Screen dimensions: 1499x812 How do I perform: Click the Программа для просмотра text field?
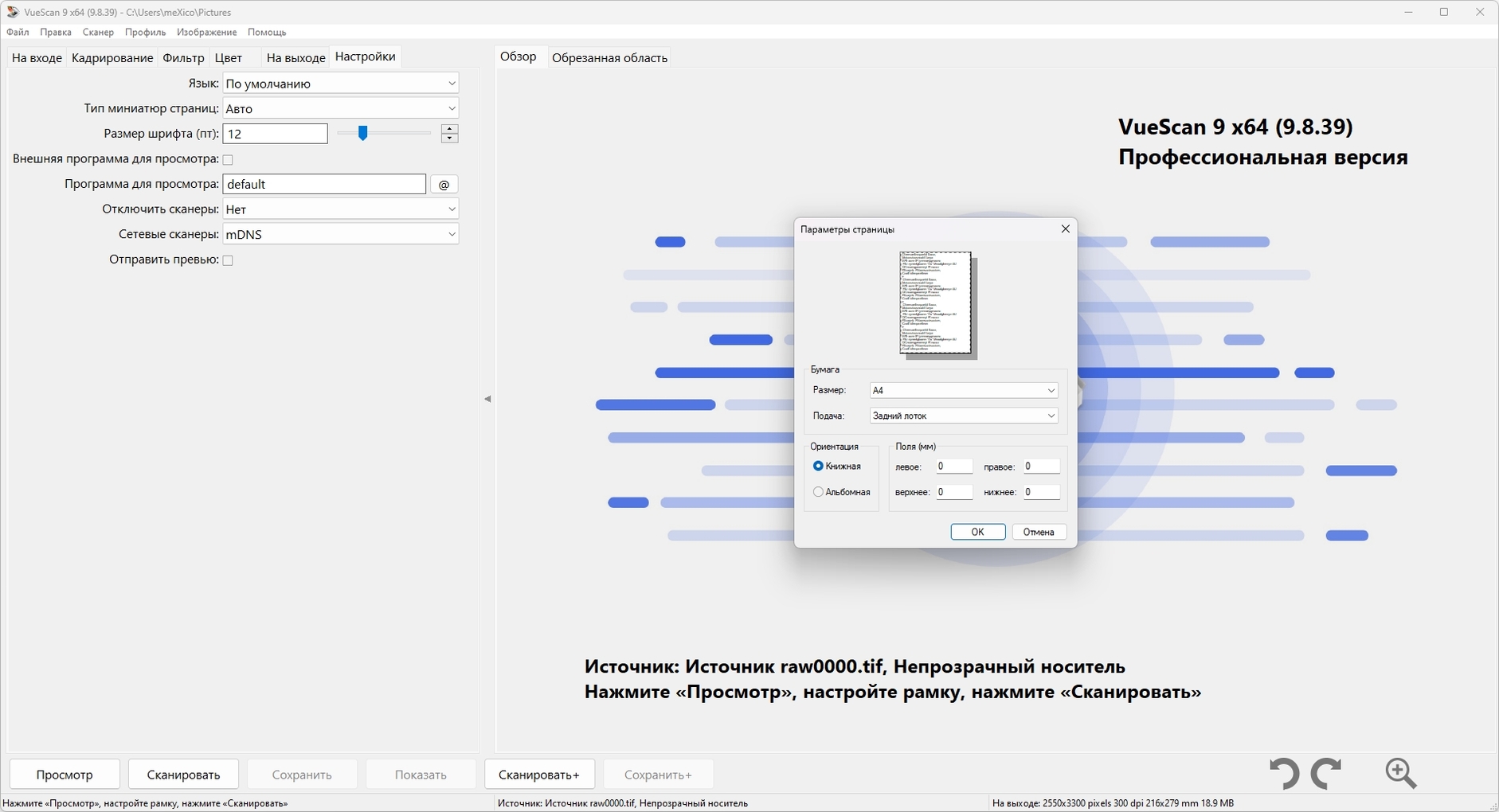324,184
